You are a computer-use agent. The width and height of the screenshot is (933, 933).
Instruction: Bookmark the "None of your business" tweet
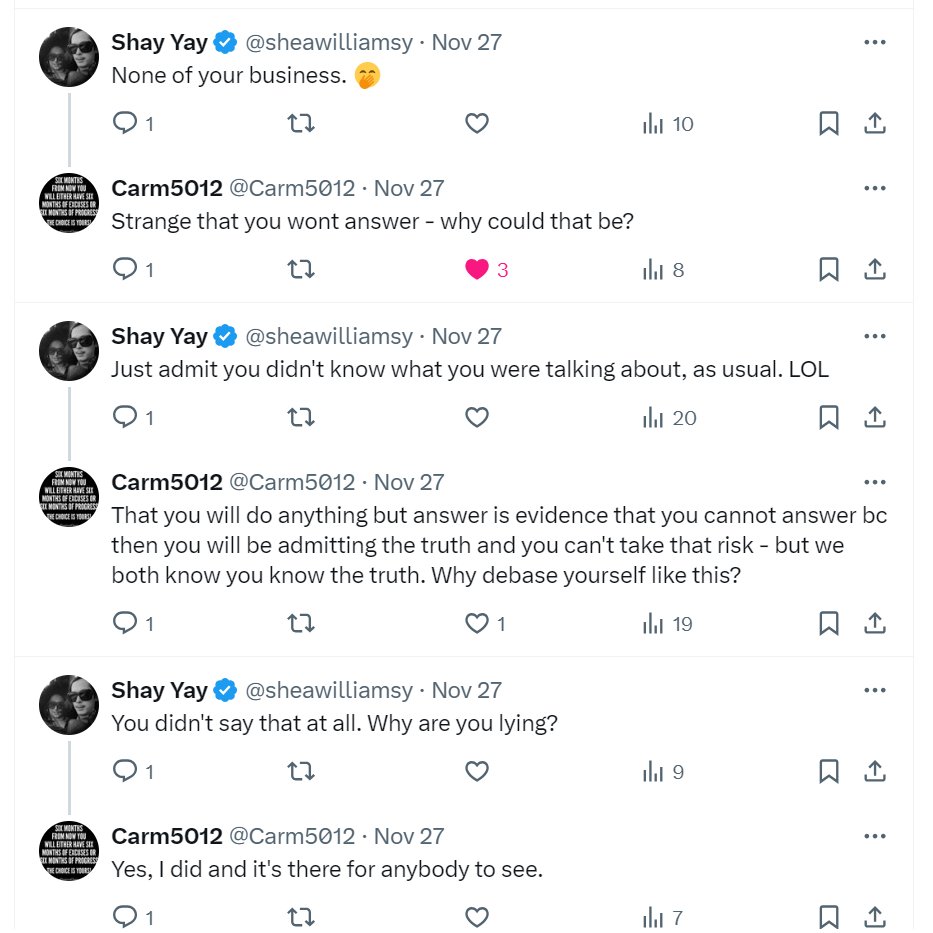click(829, 124)
